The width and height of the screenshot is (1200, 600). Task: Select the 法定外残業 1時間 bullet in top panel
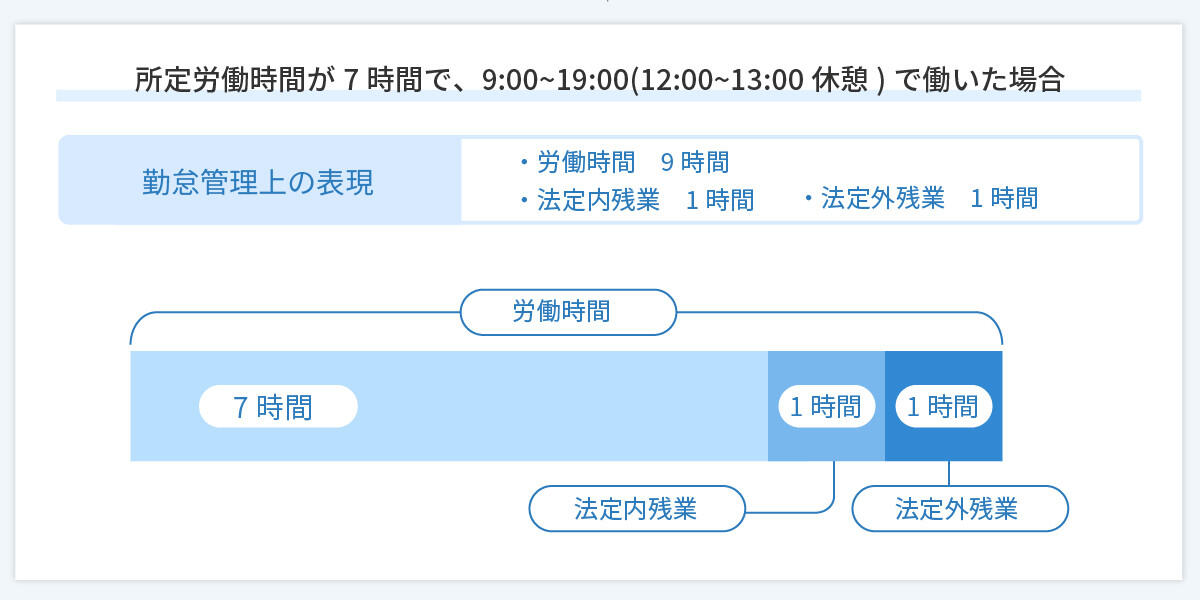click(921, 198)
